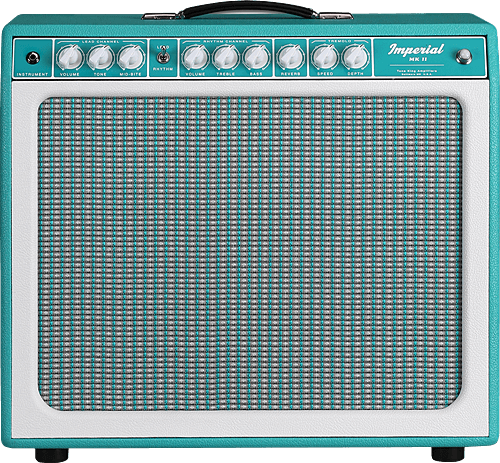Viewport: 500px width, 463px height.
Task: Click the "Bass" label text
Action: [256, 74]
